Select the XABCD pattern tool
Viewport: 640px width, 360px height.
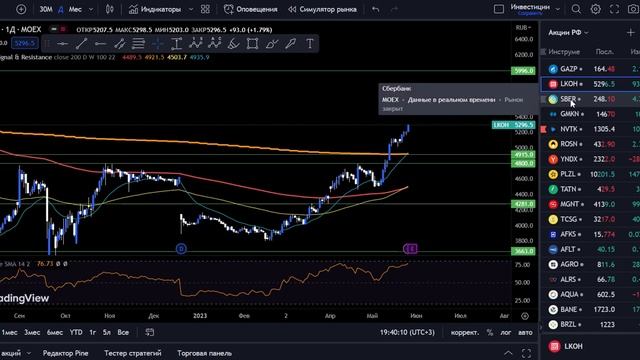(215, 43)
